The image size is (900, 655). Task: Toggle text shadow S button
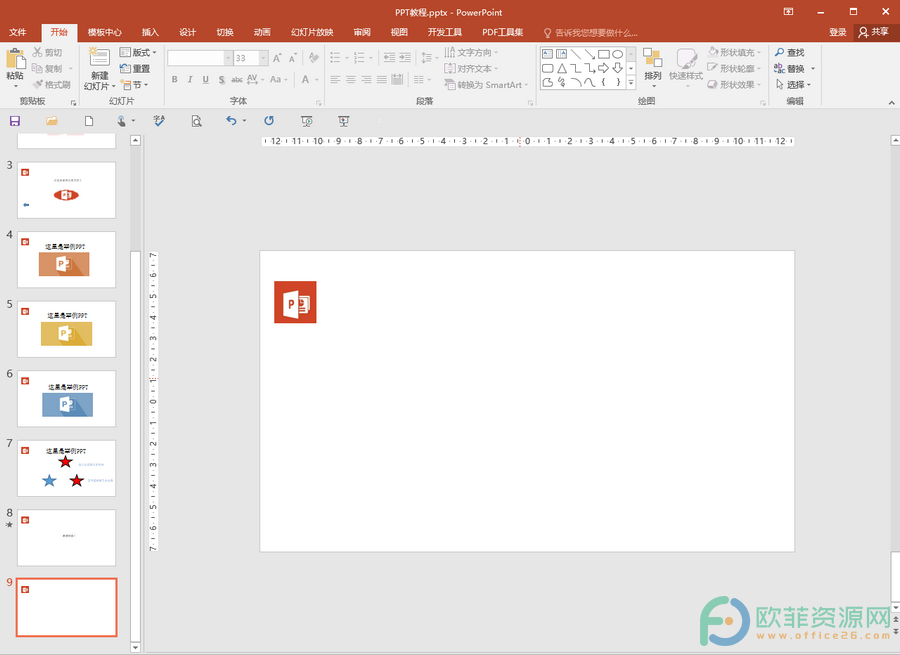pos(222,80)
